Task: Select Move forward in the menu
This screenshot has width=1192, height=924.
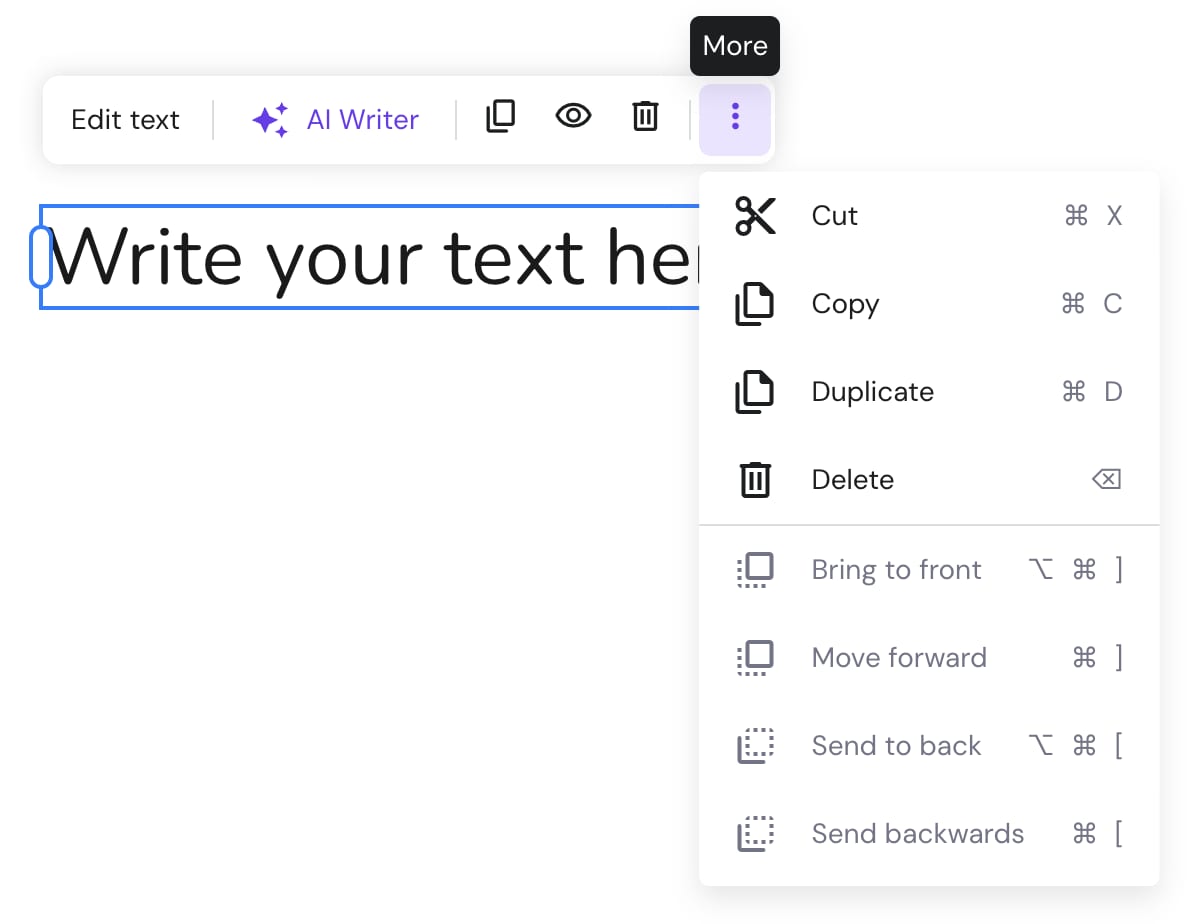Action: coord(899,657)
